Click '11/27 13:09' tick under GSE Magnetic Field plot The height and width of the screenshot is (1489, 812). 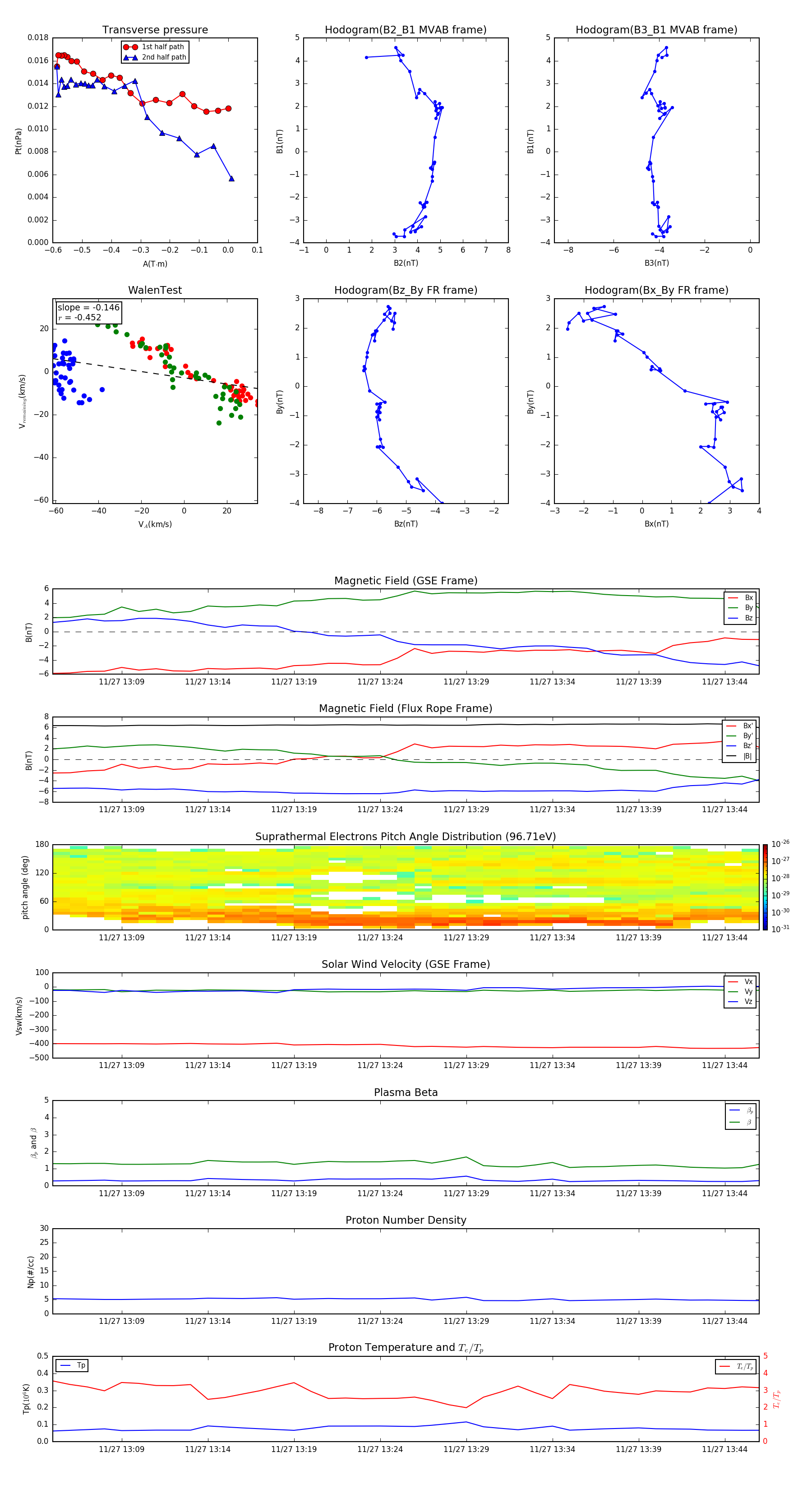pyautogui.click(x=121, y=682)
